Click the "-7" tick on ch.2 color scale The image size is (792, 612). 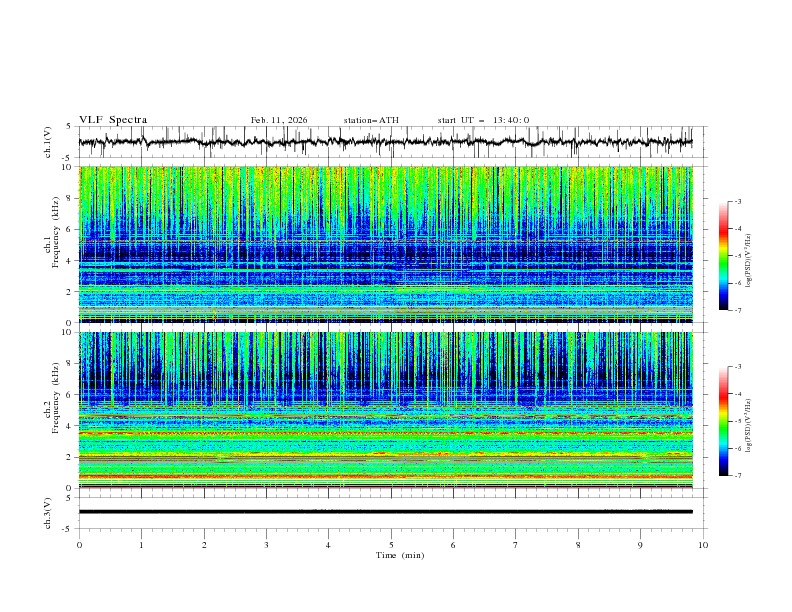pos(738,475)
